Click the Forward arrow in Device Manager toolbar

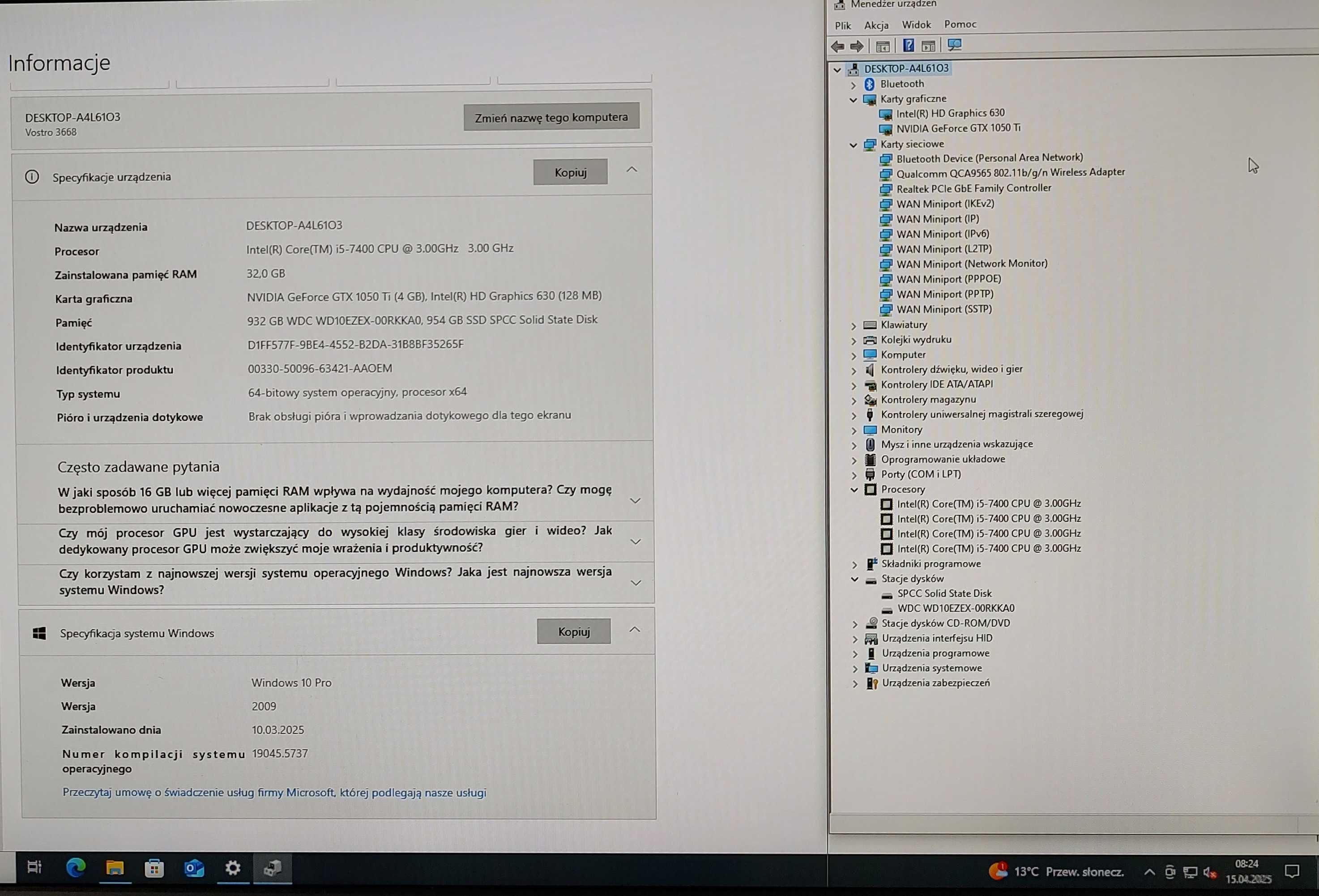tap(857, 47)
